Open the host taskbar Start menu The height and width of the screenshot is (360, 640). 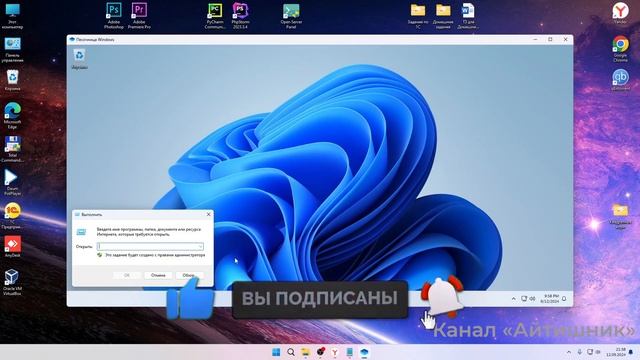click(276, 352)
